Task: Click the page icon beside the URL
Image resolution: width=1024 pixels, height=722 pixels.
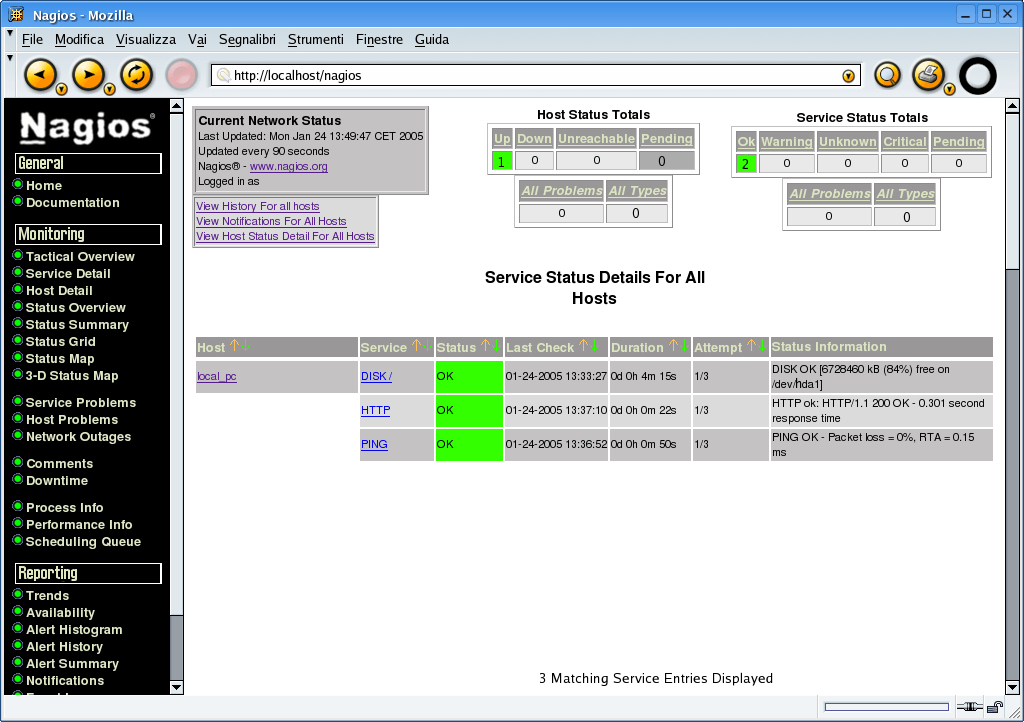Action: 223,75
